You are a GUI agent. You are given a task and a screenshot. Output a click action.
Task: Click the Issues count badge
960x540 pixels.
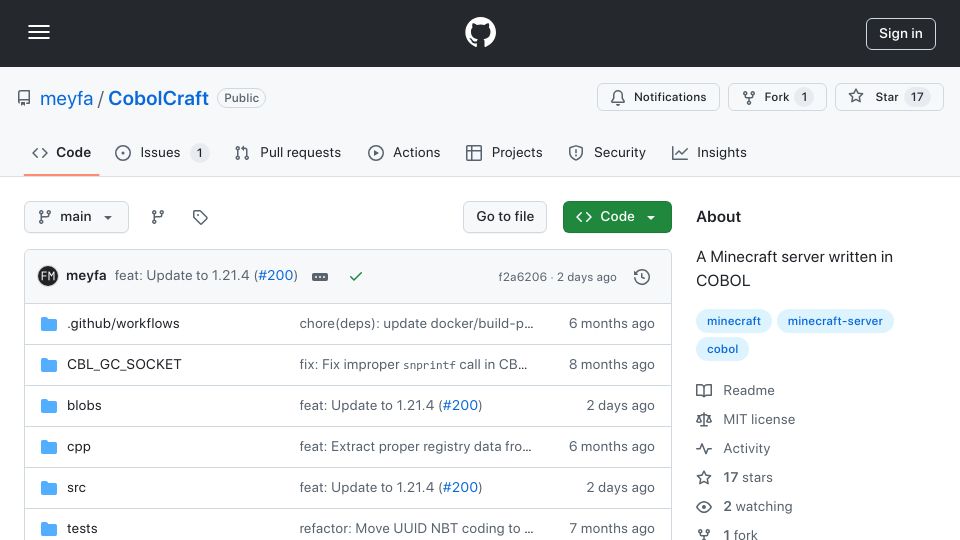(200, 152)
